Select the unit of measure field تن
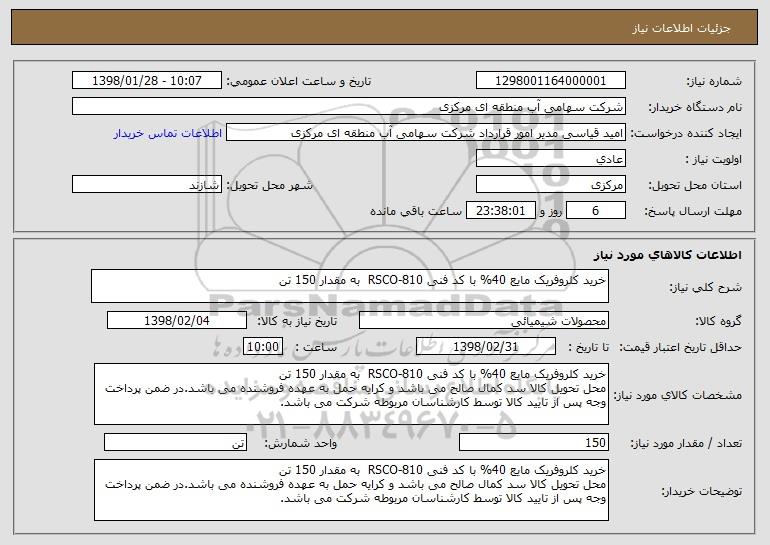The width and height of the screenshot is (770, 545). (x=175, y=442)
